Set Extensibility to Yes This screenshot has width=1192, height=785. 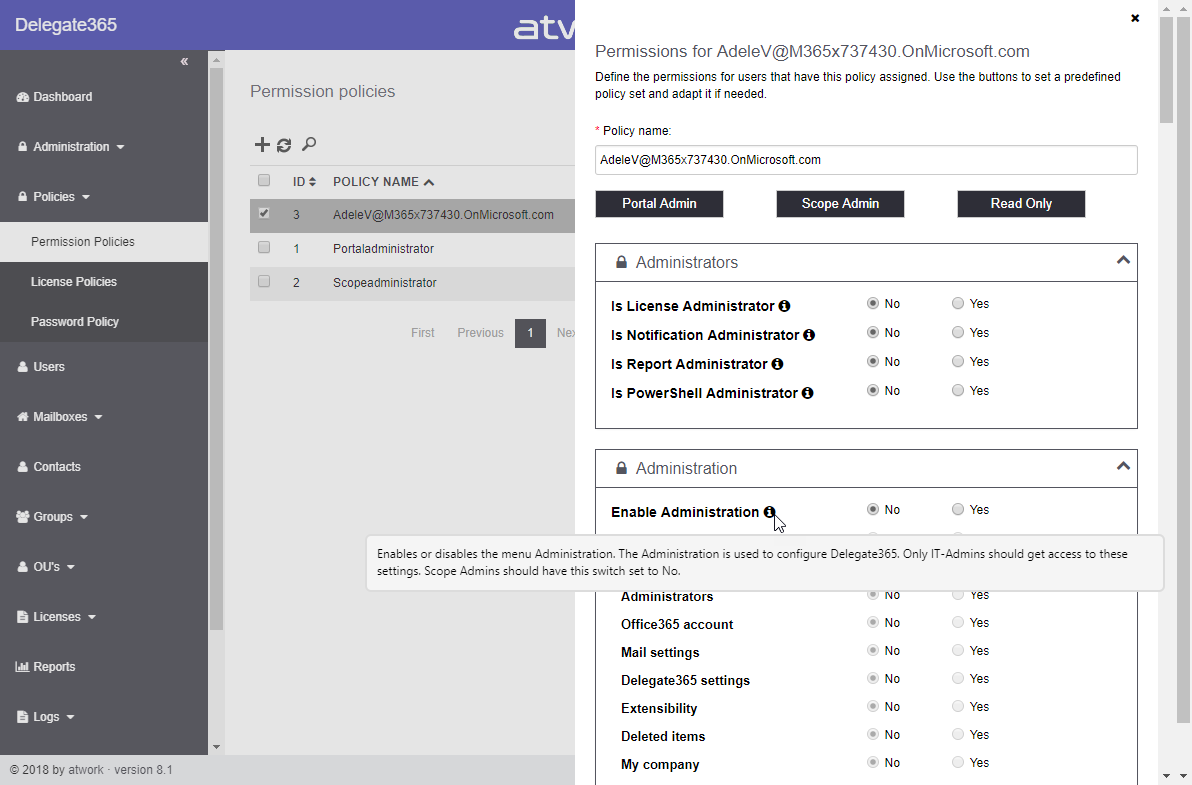958,707
